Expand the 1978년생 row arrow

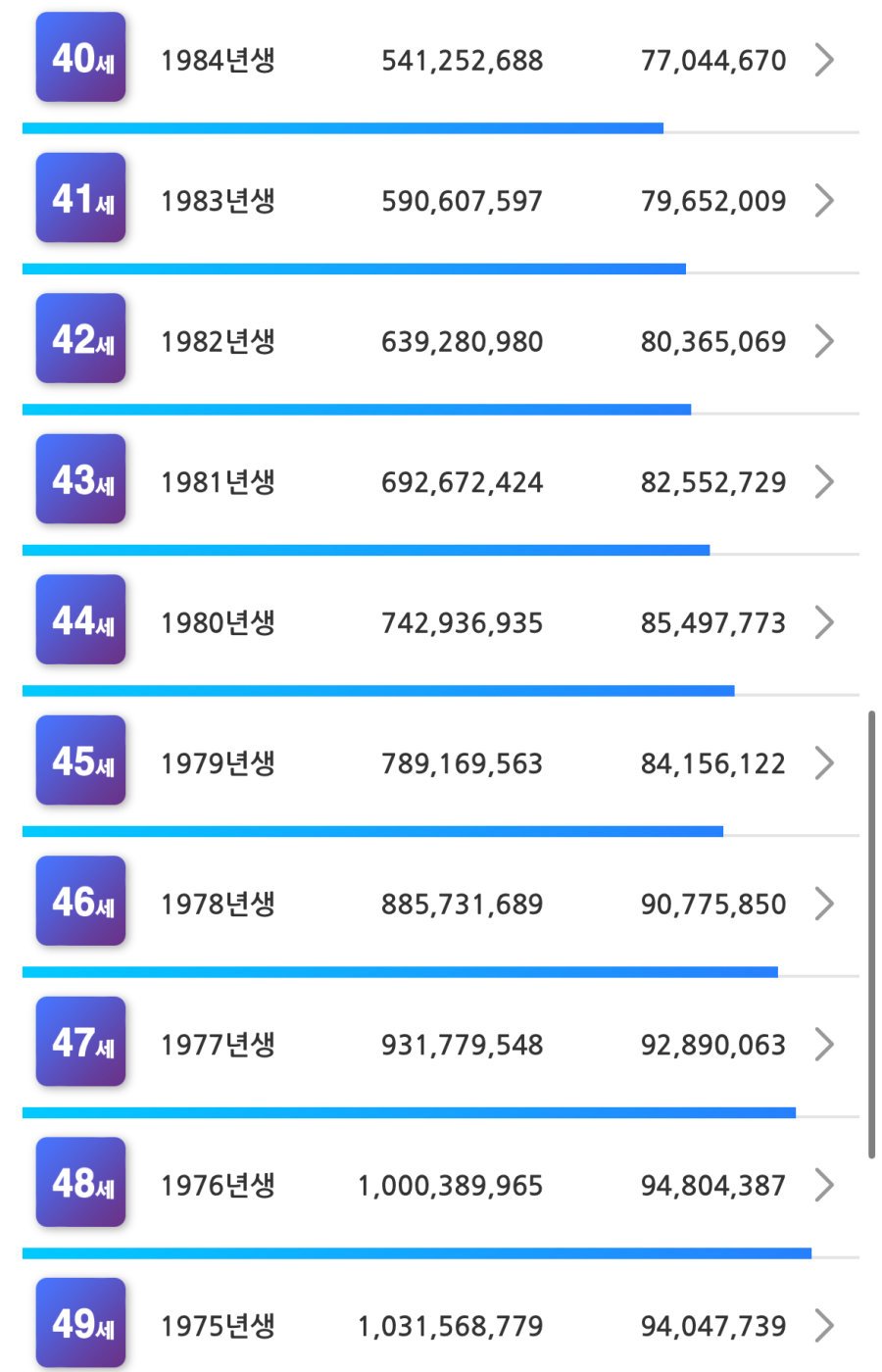pos(824,904)
